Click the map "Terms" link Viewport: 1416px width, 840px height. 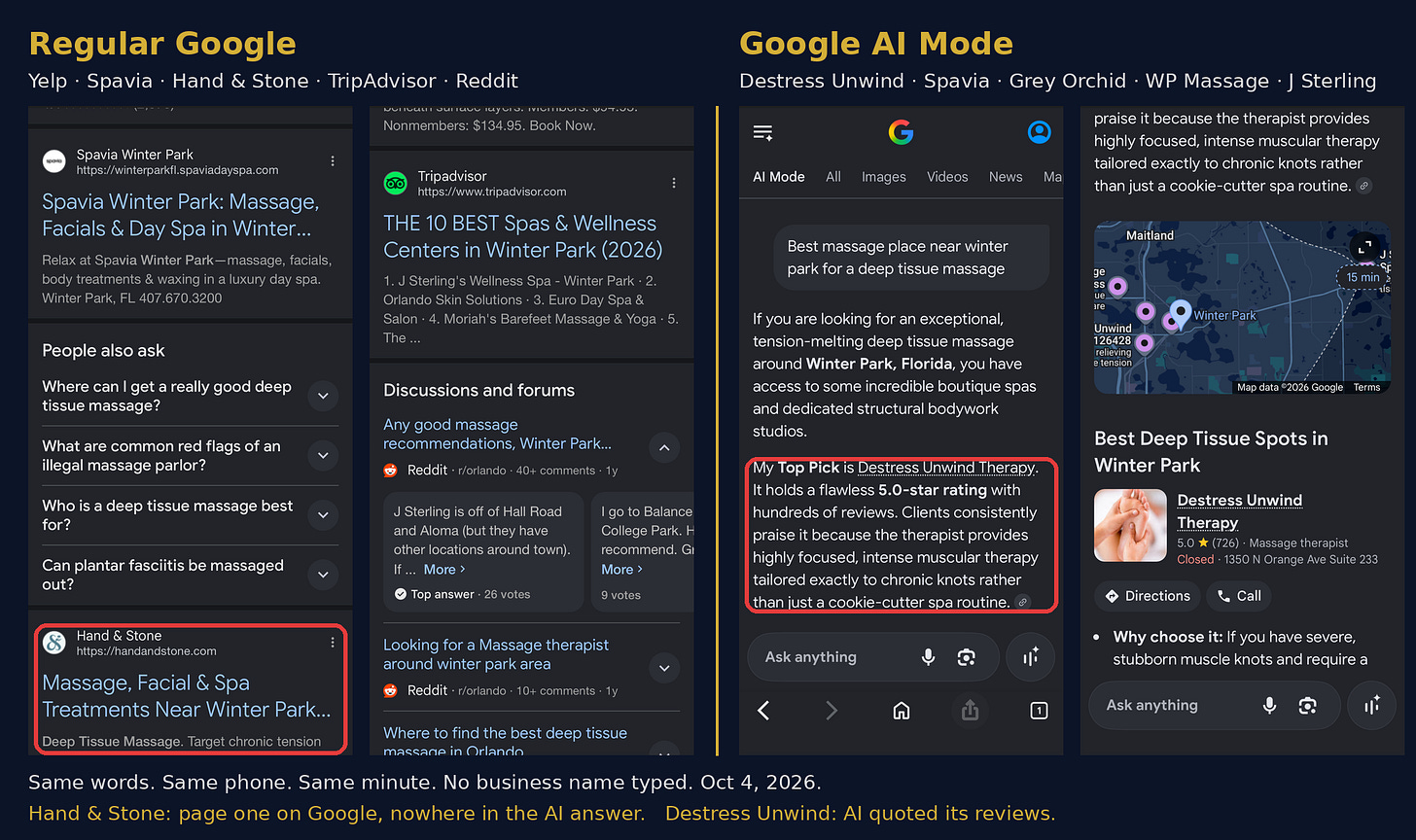click(1366, 387)
